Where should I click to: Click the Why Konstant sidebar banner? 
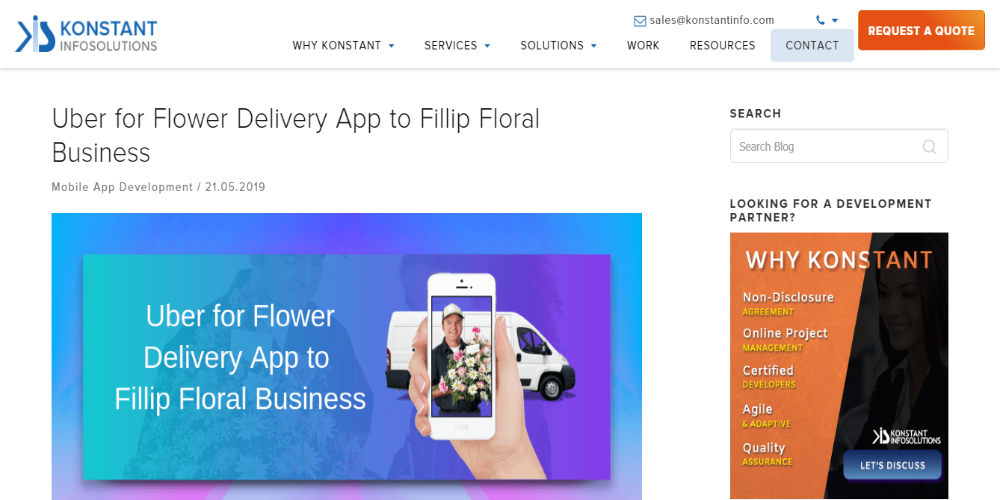click(839, 365)
